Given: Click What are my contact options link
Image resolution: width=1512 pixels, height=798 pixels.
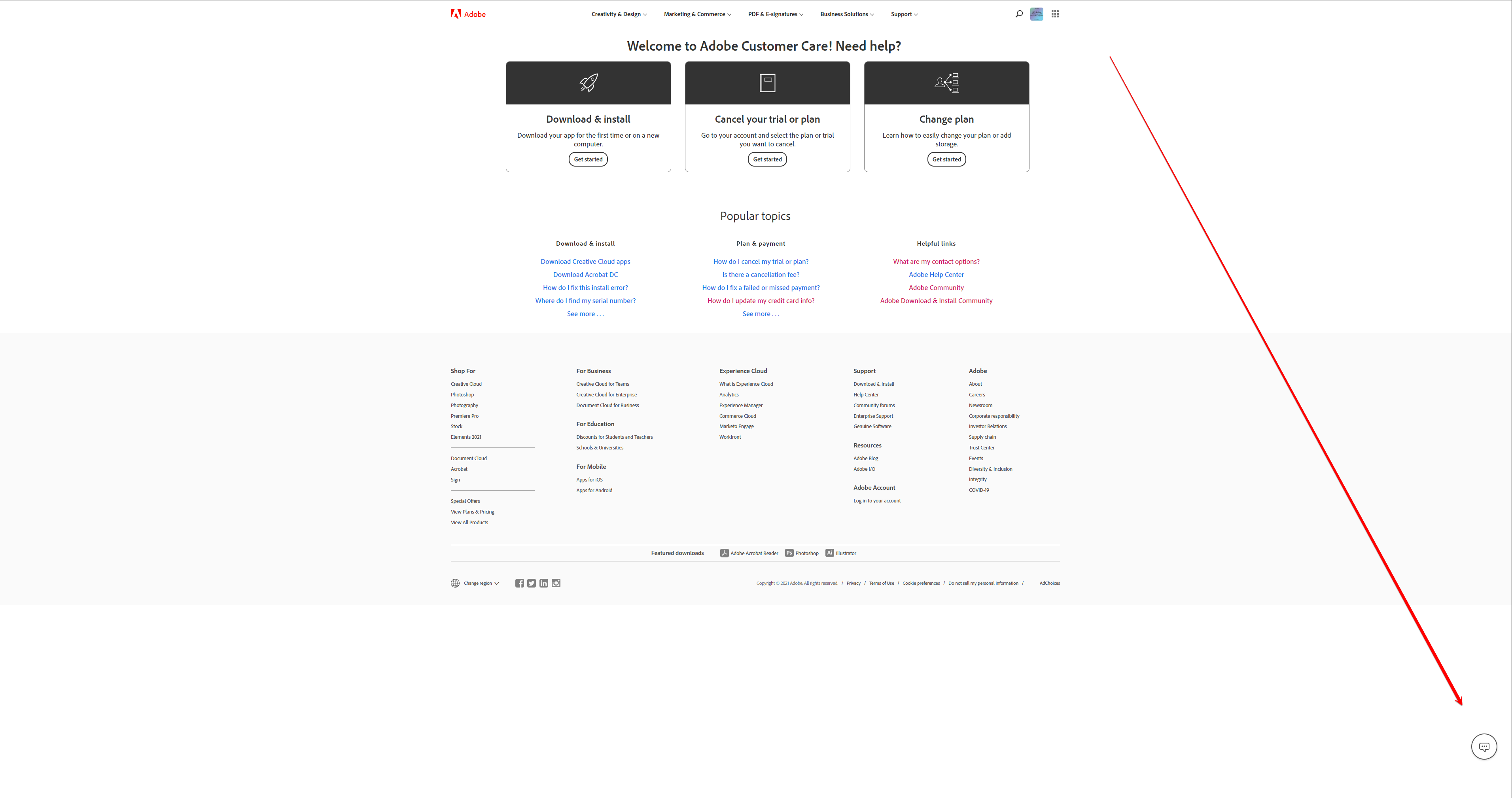Looking at the screenshot, I should coord(936,261).
